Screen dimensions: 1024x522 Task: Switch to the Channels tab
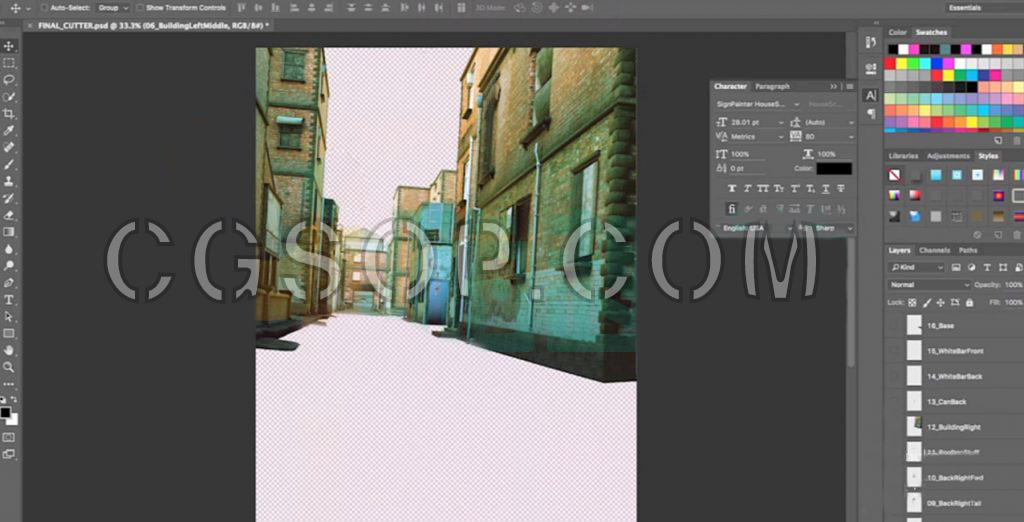pyautogui.click(x=935, y=250)
